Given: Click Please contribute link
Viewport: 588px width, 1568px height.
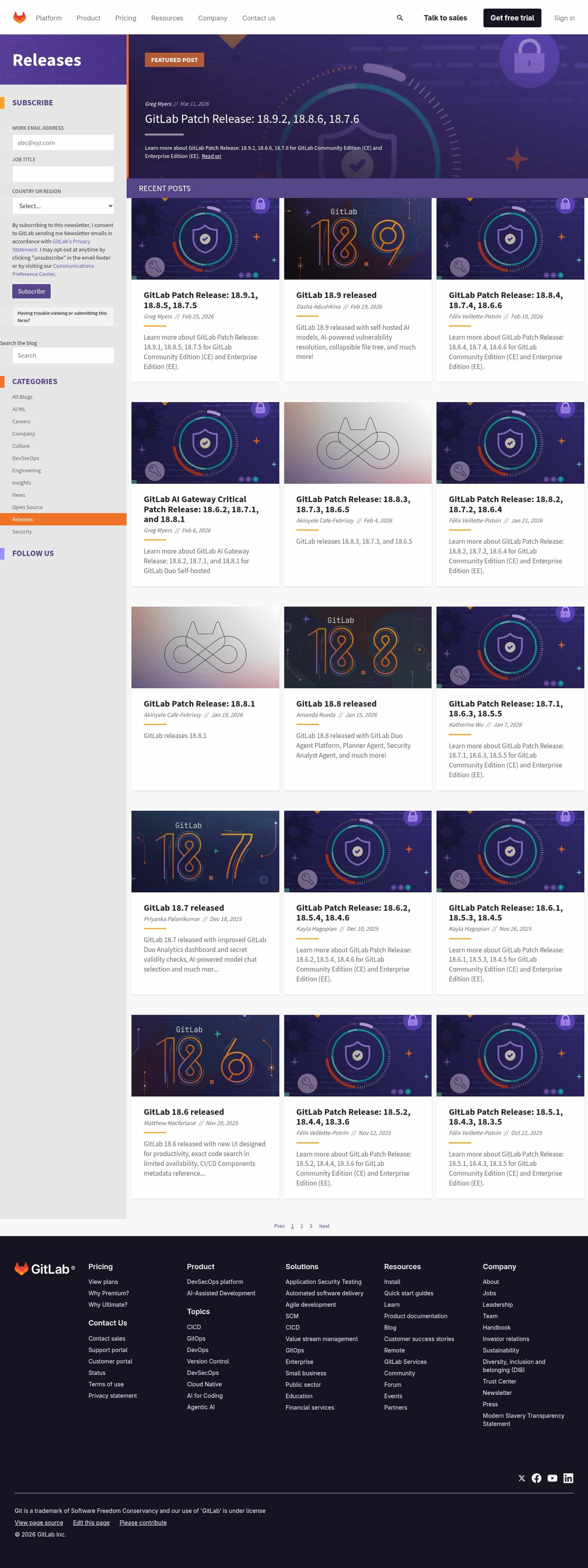Looking at the screenshot, I should (143, 1522).
